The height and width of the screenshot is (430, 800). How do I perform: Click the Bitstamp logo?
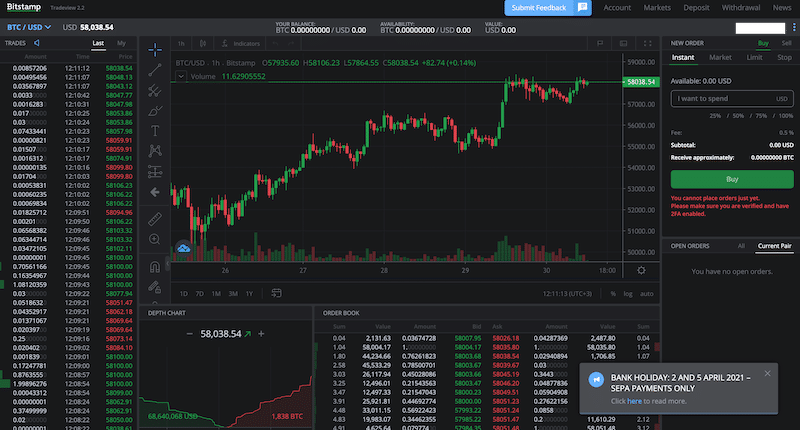23,7
